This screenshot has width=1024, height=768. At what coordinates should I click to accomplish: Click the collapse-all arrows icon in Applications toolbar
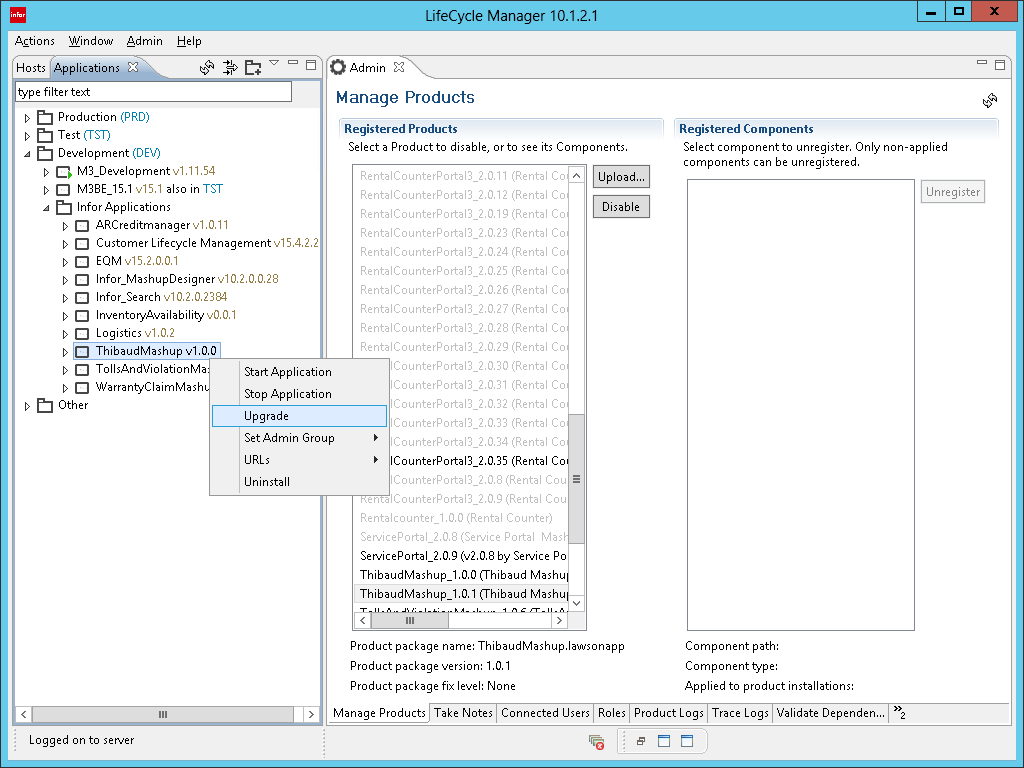pos(230,68)
